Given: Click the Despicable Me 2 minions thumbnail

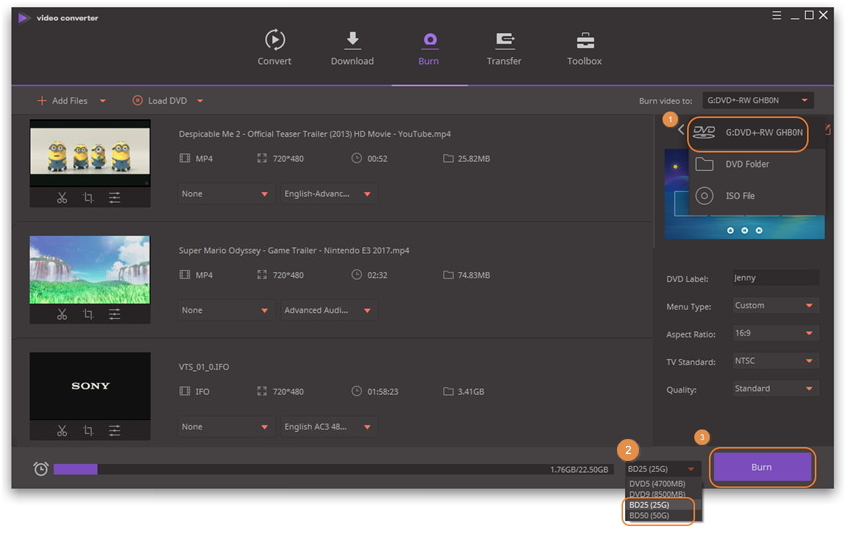Looking at the screenshot, I should 90,153.
